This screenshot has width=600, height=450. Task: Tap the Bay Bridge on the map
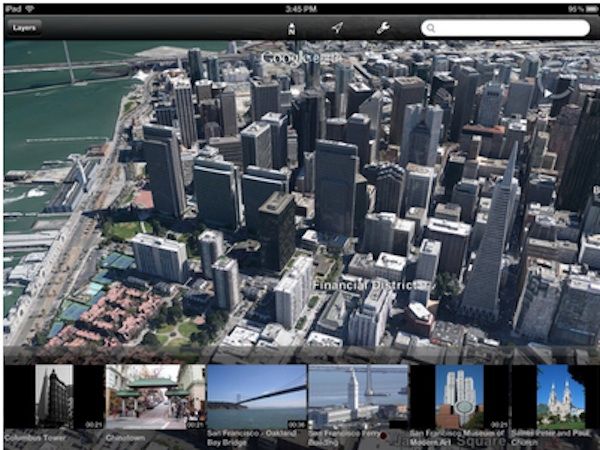coord(70,65)
